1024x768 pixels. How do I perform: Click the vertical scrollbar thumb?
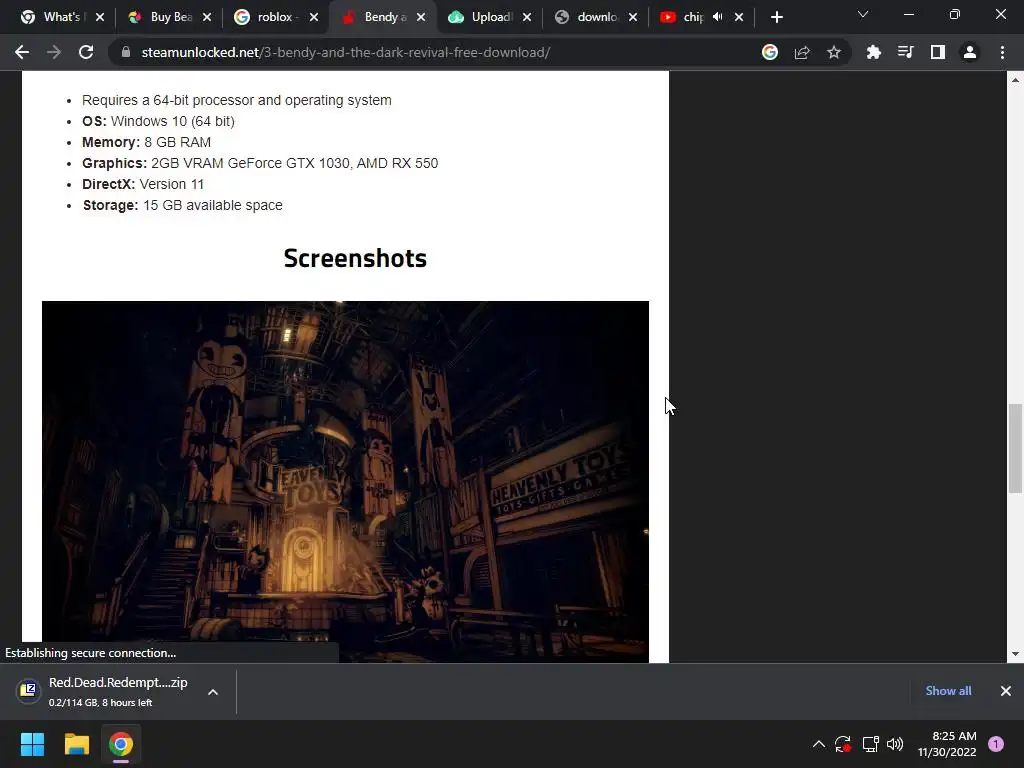pos(1015,448)
